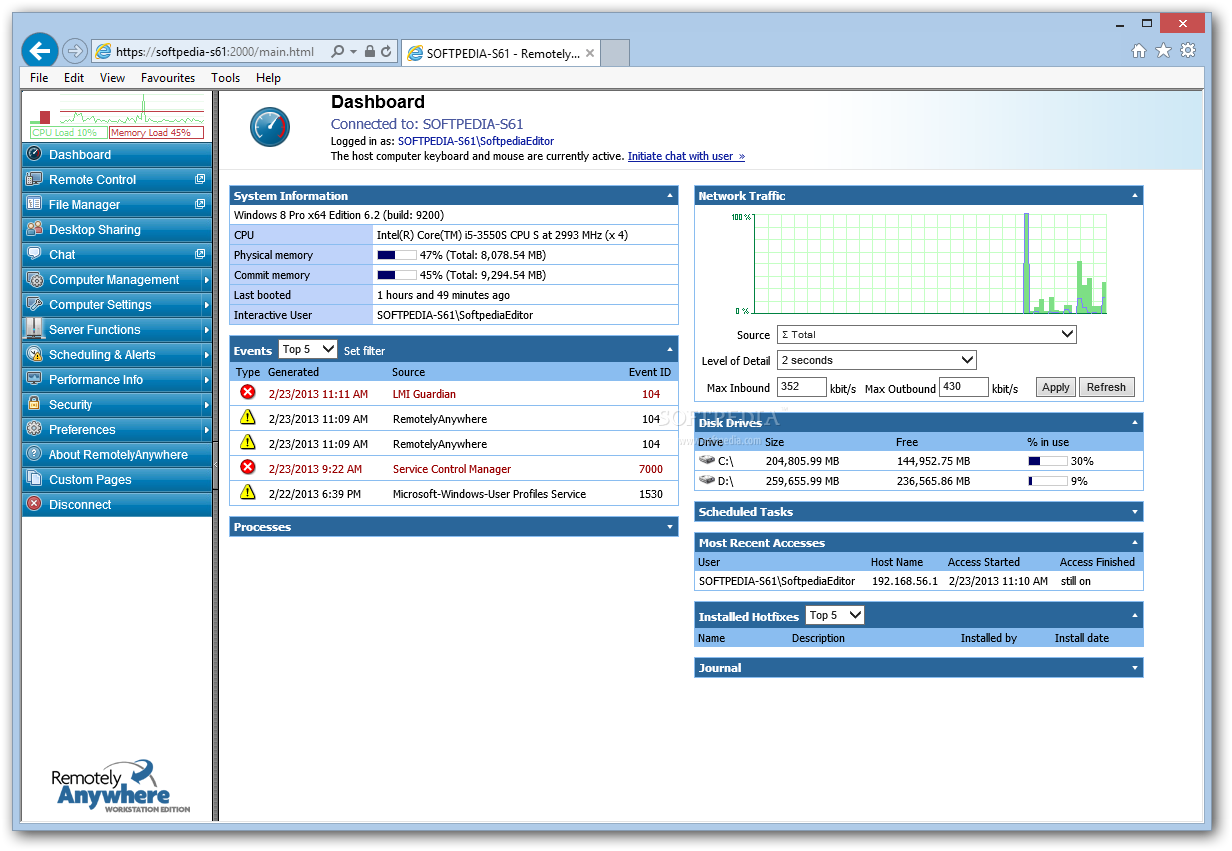
Task: Click the Scheduling & Alerts clock icon
Action: pos(35,355)
